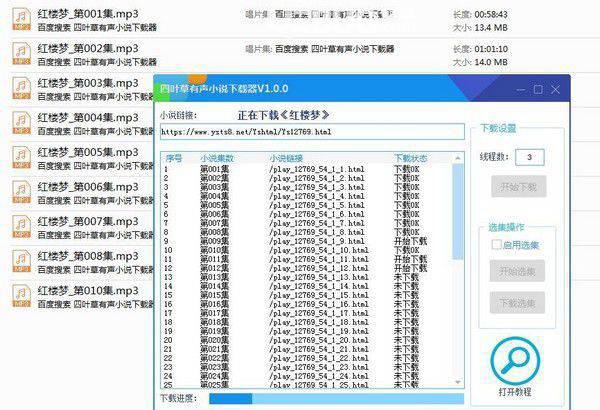This screenshot has height=410, width=600.
Task: Click the 下载选集 button
Action: coord(517,303)
